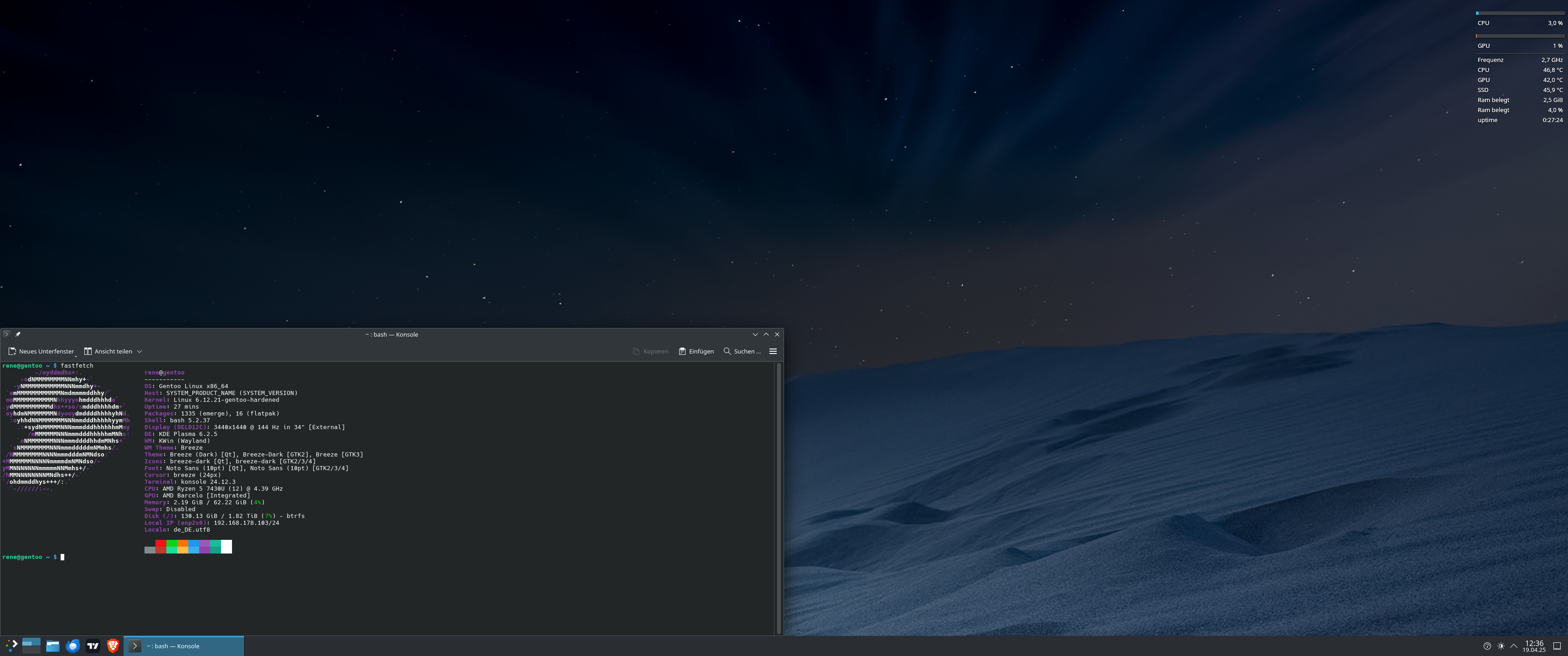Launch TradingView from the taskbar

coord(93,646)
